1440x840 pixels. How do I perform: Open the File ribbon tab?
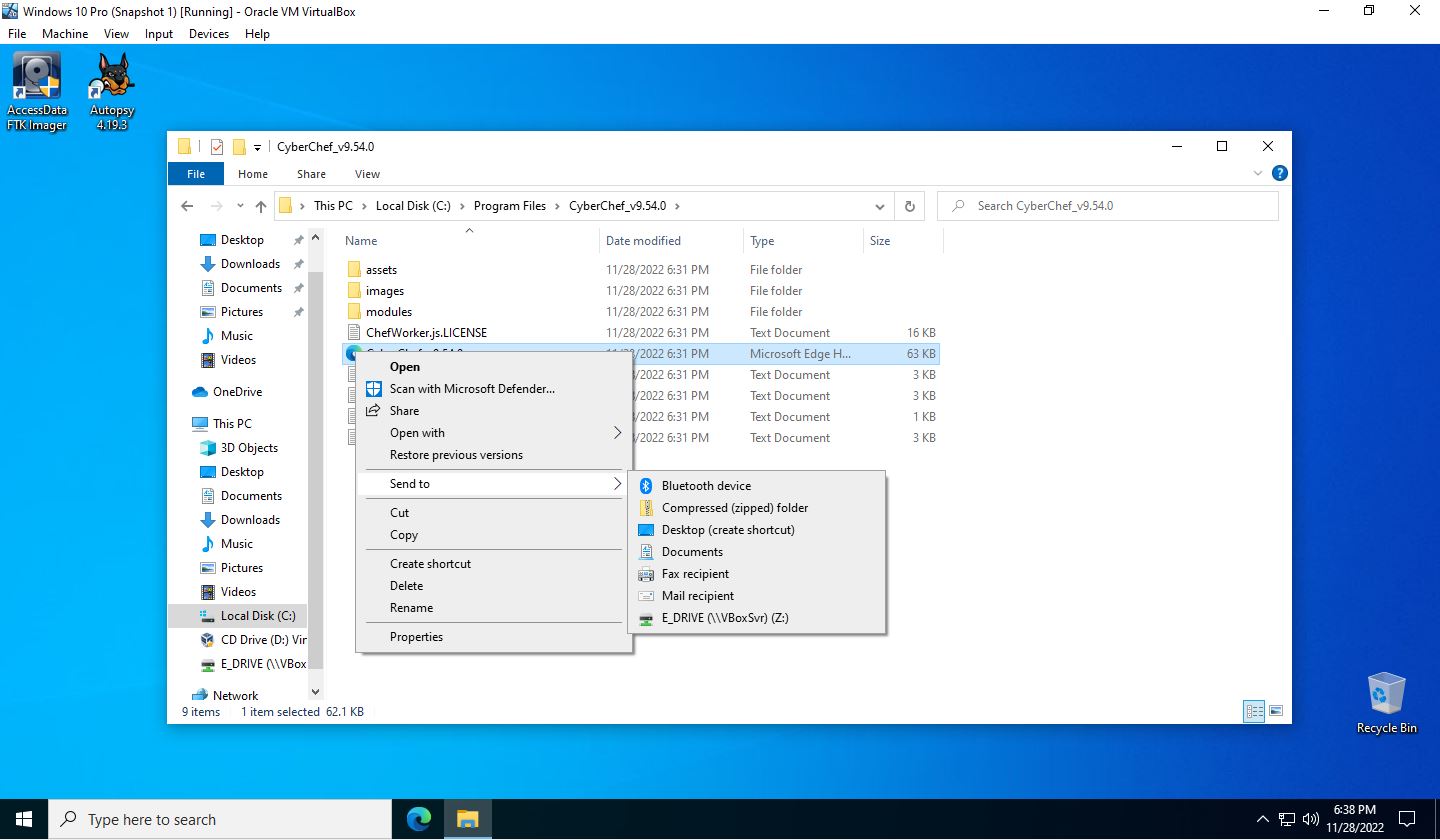coord(196,174)
